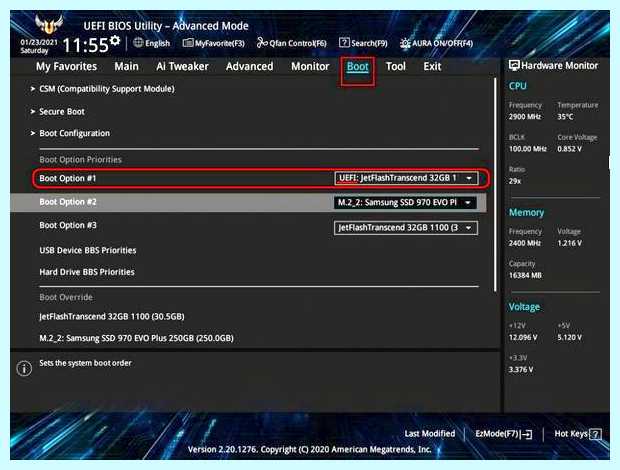
Task: Boot override from M.2_2 Samsung SSD 970
Action: pos(136,338)
